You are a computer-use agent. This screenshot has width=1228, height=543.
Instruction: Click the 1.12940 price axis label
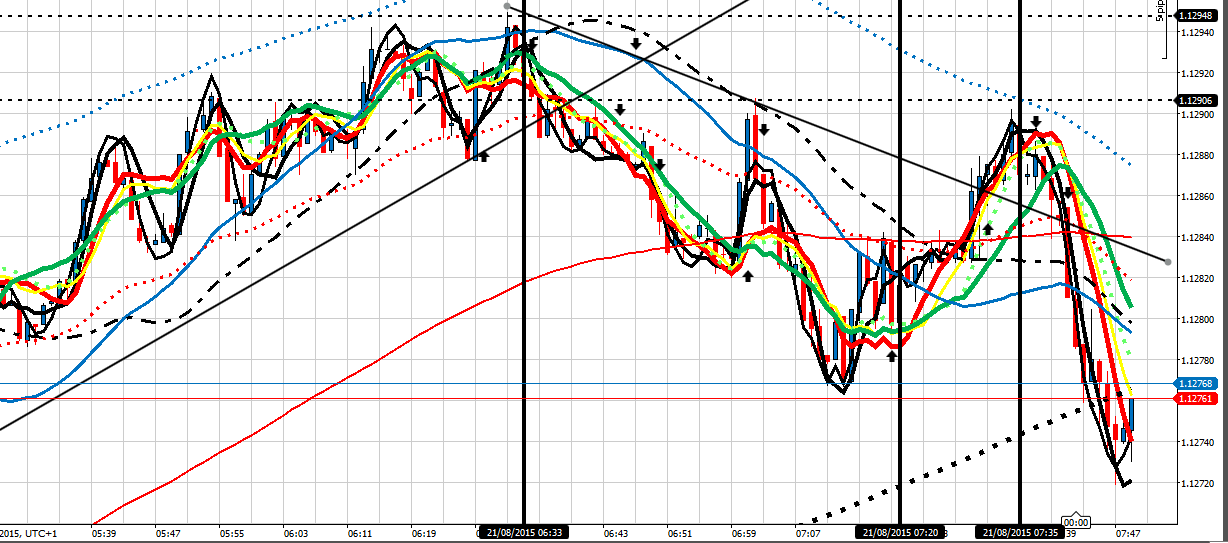[1198, 33]
